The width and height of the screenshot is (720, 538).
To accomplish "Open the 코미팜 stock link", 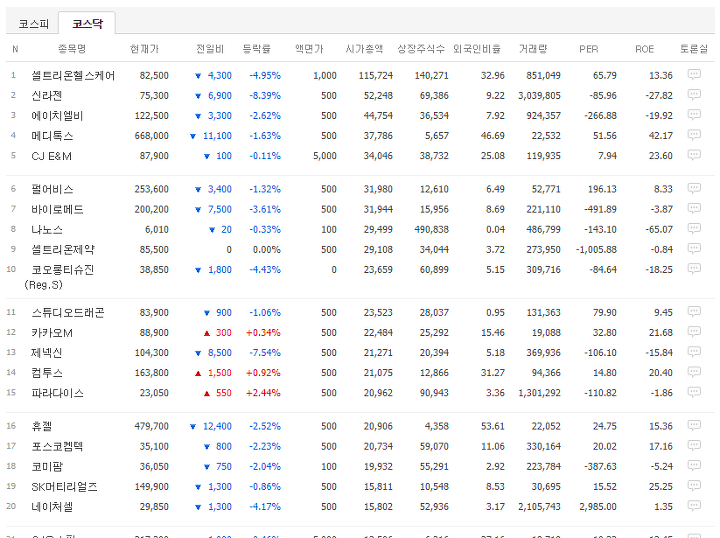I will click(46, 467).
